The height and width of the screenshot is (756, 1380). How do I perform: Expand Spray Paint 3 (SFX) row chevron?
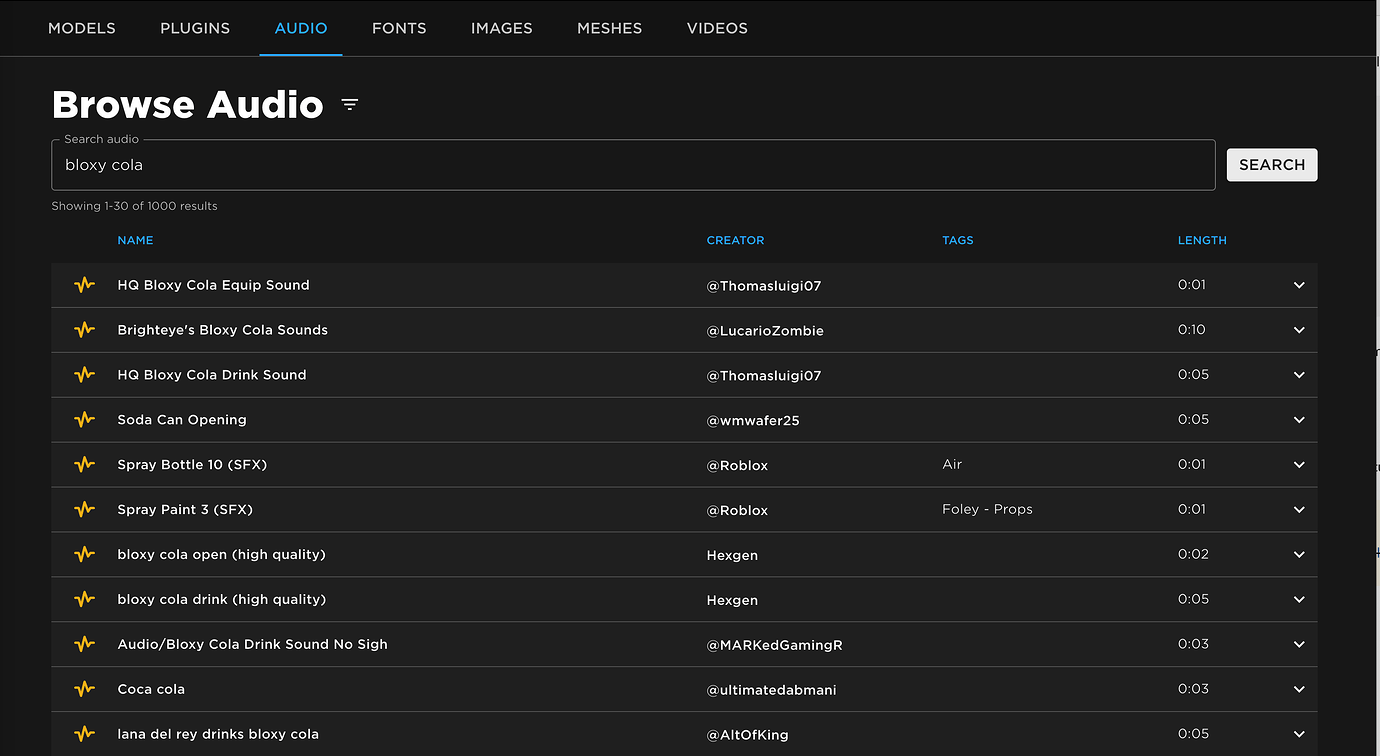(1299, 510)
